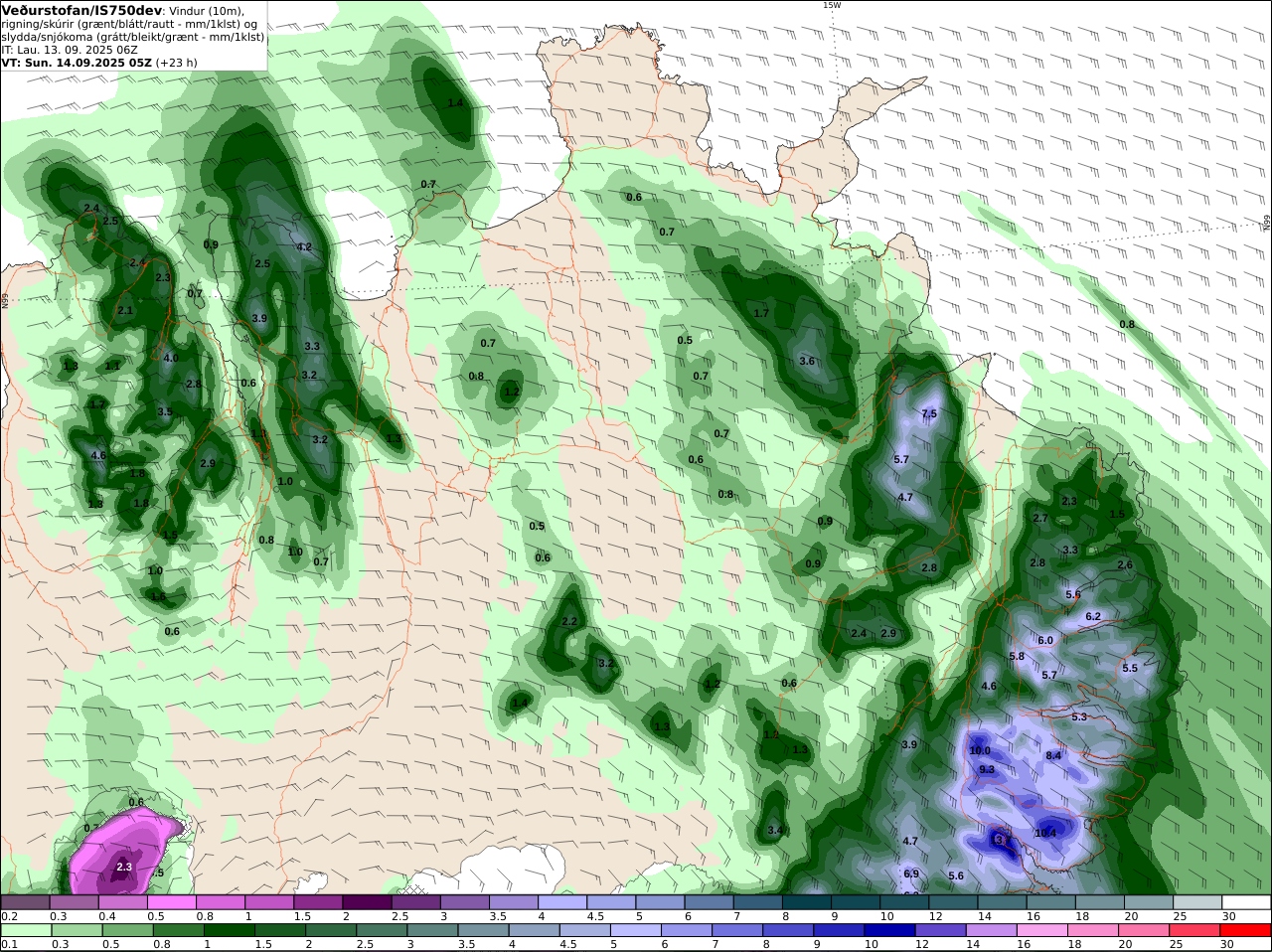Click the 2.1 value label

point(125,310)
